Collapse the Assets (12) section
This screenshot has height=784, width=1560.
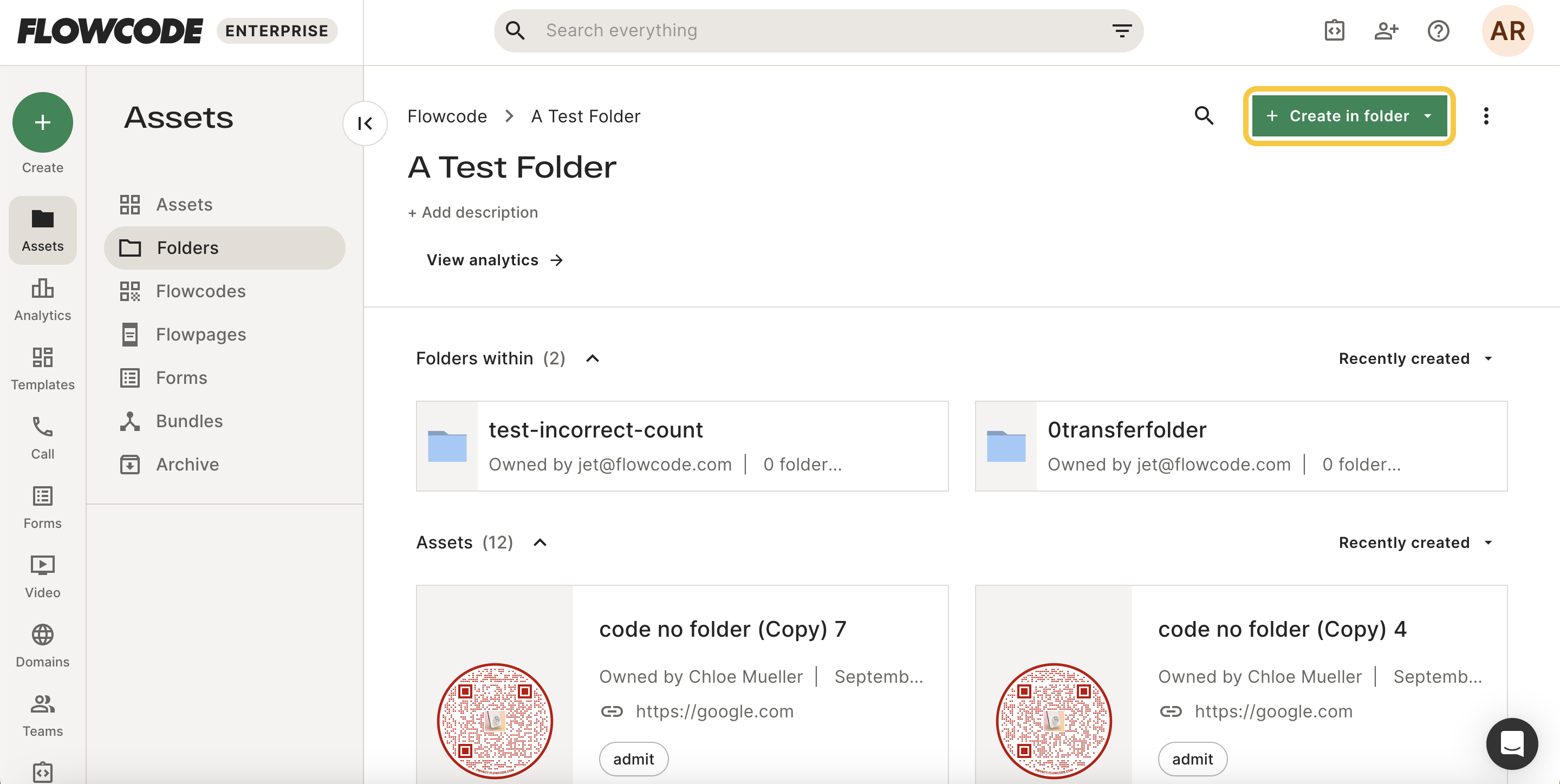tap(539, 543)
